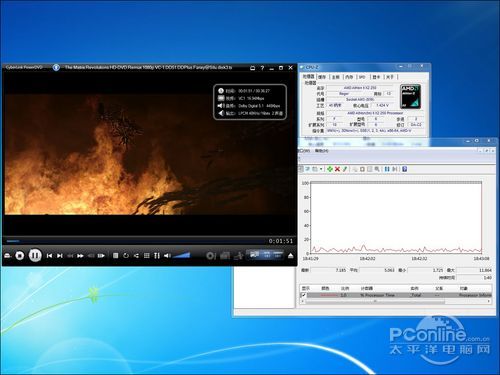Open the Help menu in Performance Monitor
The height and width of the screenshot is (375, 500).
(322, 151)
